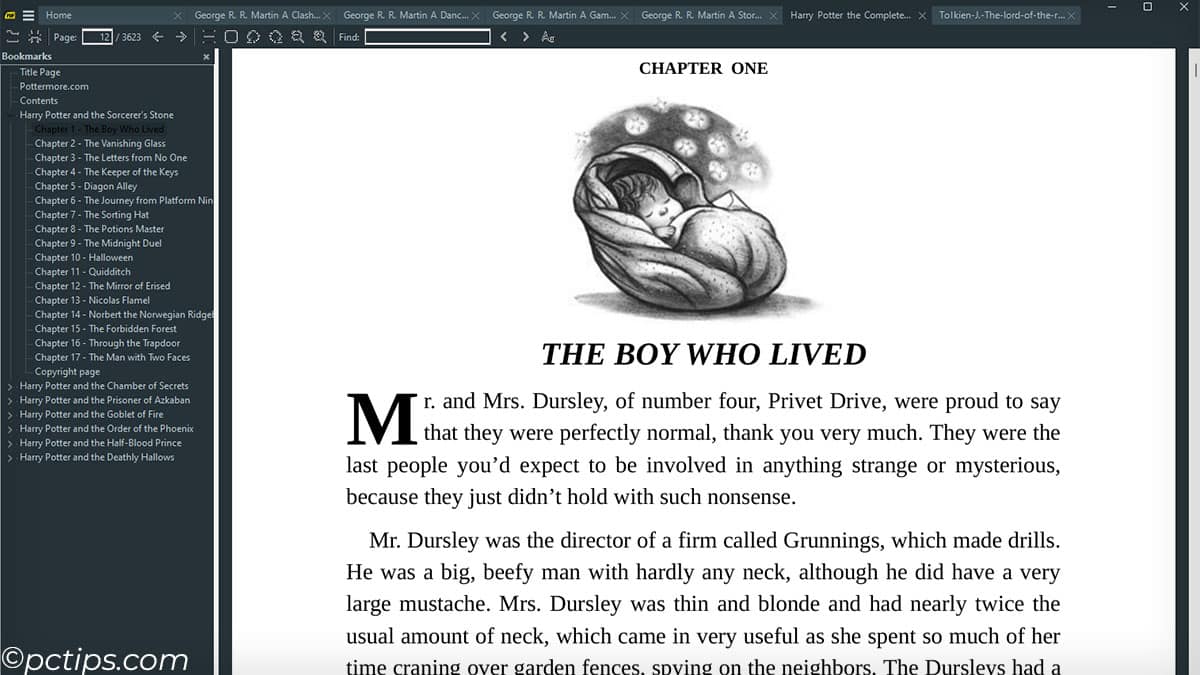Expand Harry Potter and the Chamber of Secrets

(10, 386)
